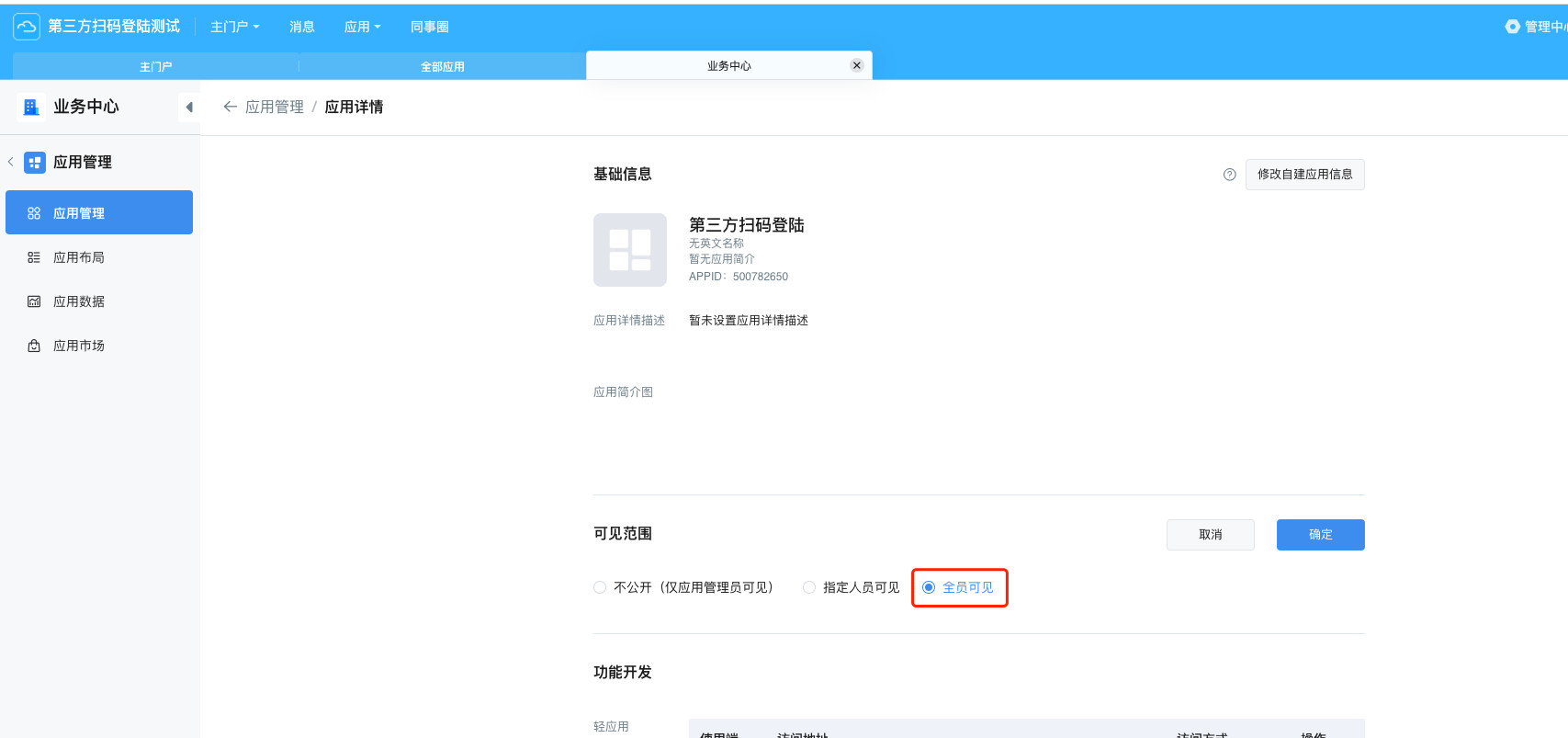This screenshot has width=1568, height=738.
Task: Collapse the sidebar using the triangle arrow
Action: pos(189,107)
